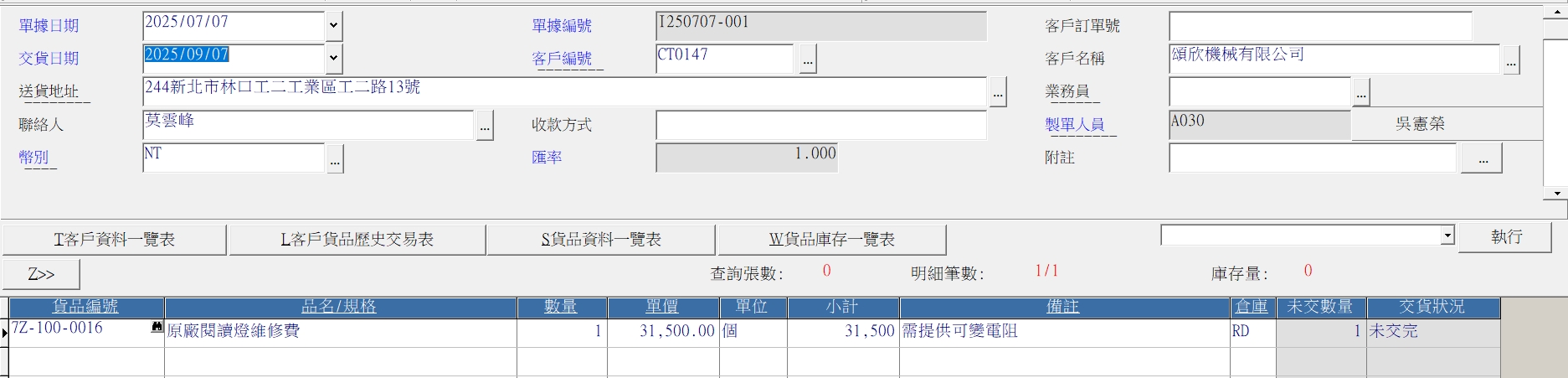1568x378 pixels.
Task: Open the remarks (附註) ellipsis button
Action: tap(1482, 158)
